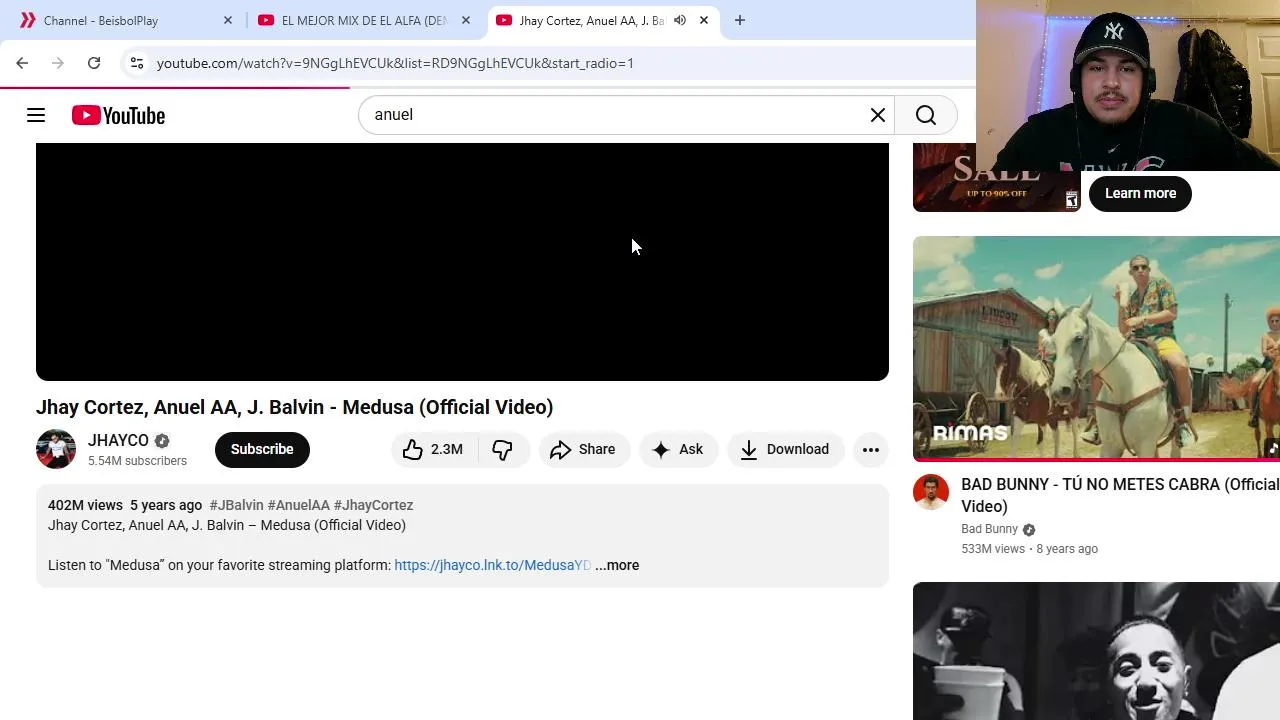Like the video with thumbs up

[x=433, y=449]
